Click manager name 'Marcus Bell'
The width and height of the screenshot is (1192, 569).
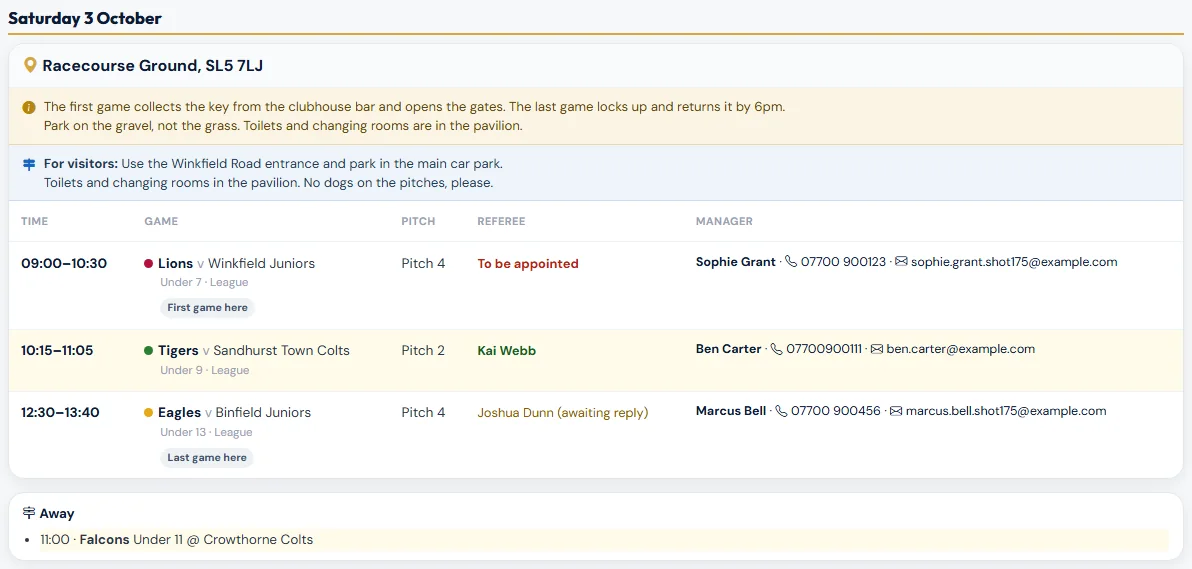[x=731, y=411]
